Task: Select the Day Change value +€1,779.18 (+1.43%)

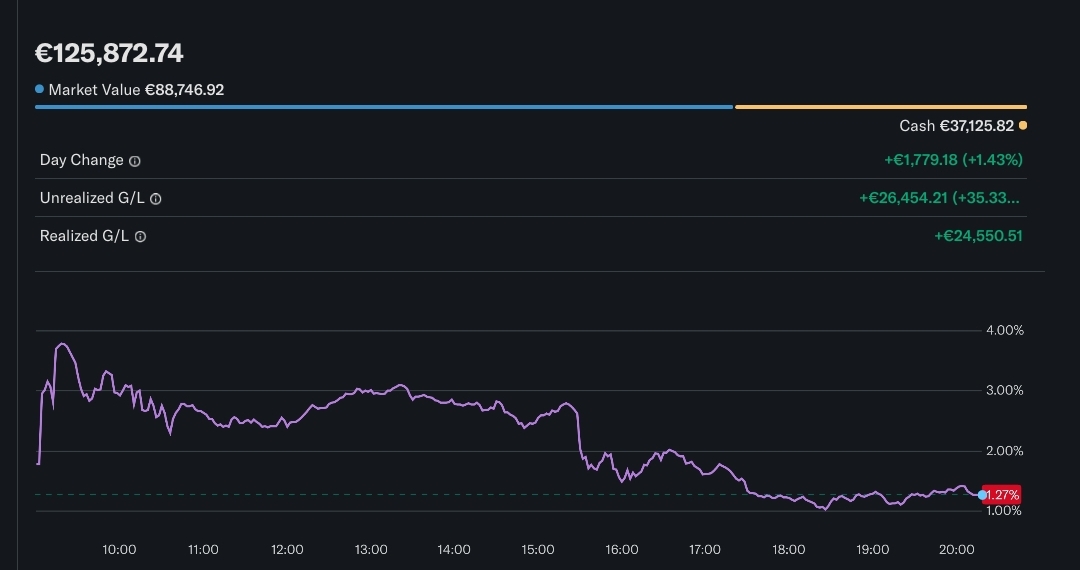Action: pyautogui.click(x=953, y=160)
